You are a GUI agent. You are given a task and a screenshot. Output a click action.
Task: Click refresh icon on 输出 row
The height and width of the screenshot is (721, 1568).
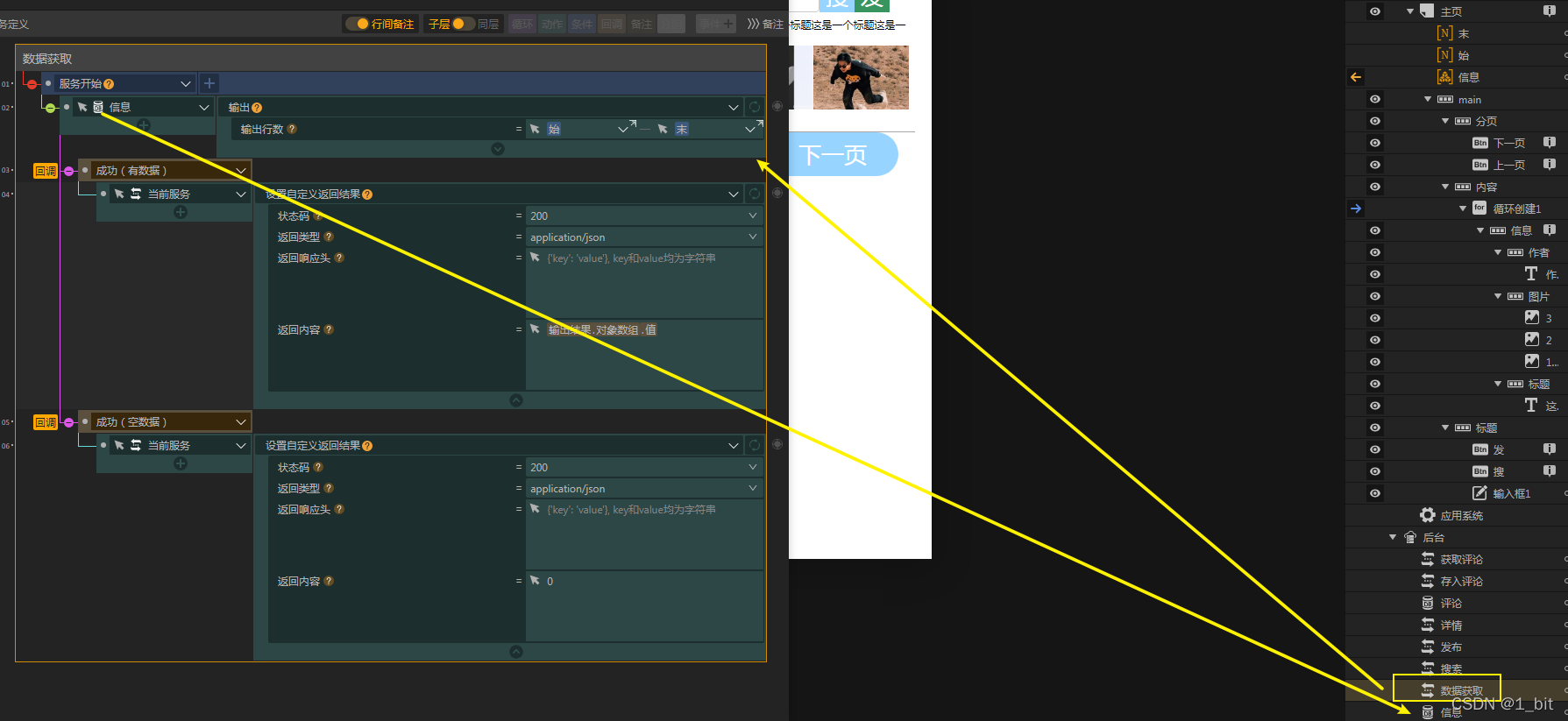(755, 107)
